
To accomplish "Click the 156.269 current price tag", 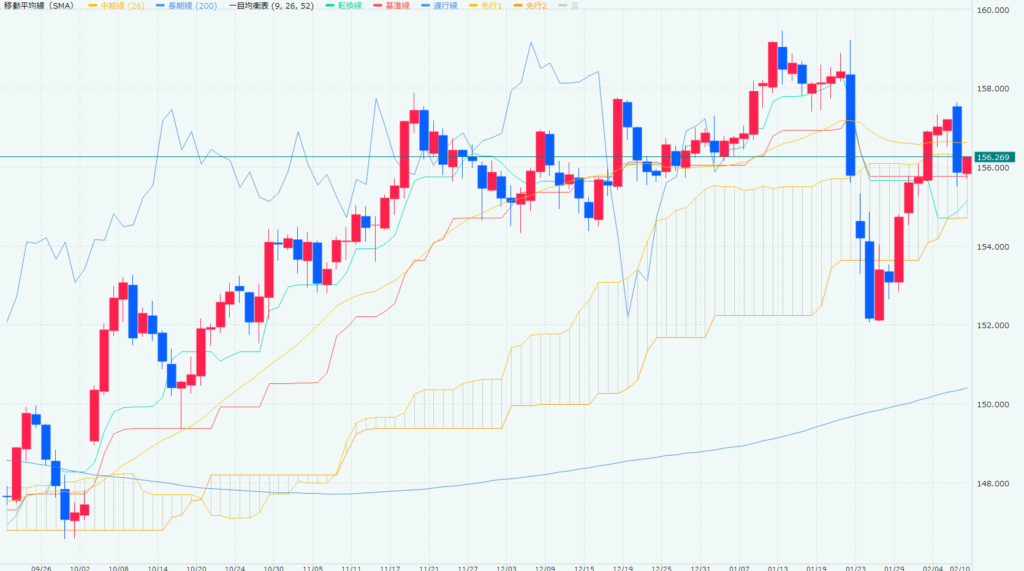I will pos(991,157).
